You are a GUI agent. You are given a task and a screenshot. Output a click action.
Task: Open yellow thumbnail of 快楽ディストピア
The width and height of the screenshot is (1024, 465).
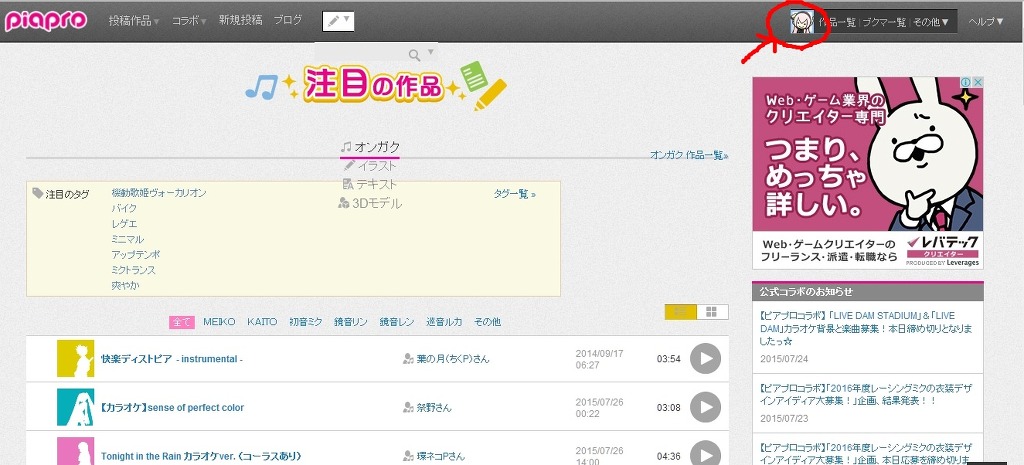pyautogui.click(x=75, y=359)
